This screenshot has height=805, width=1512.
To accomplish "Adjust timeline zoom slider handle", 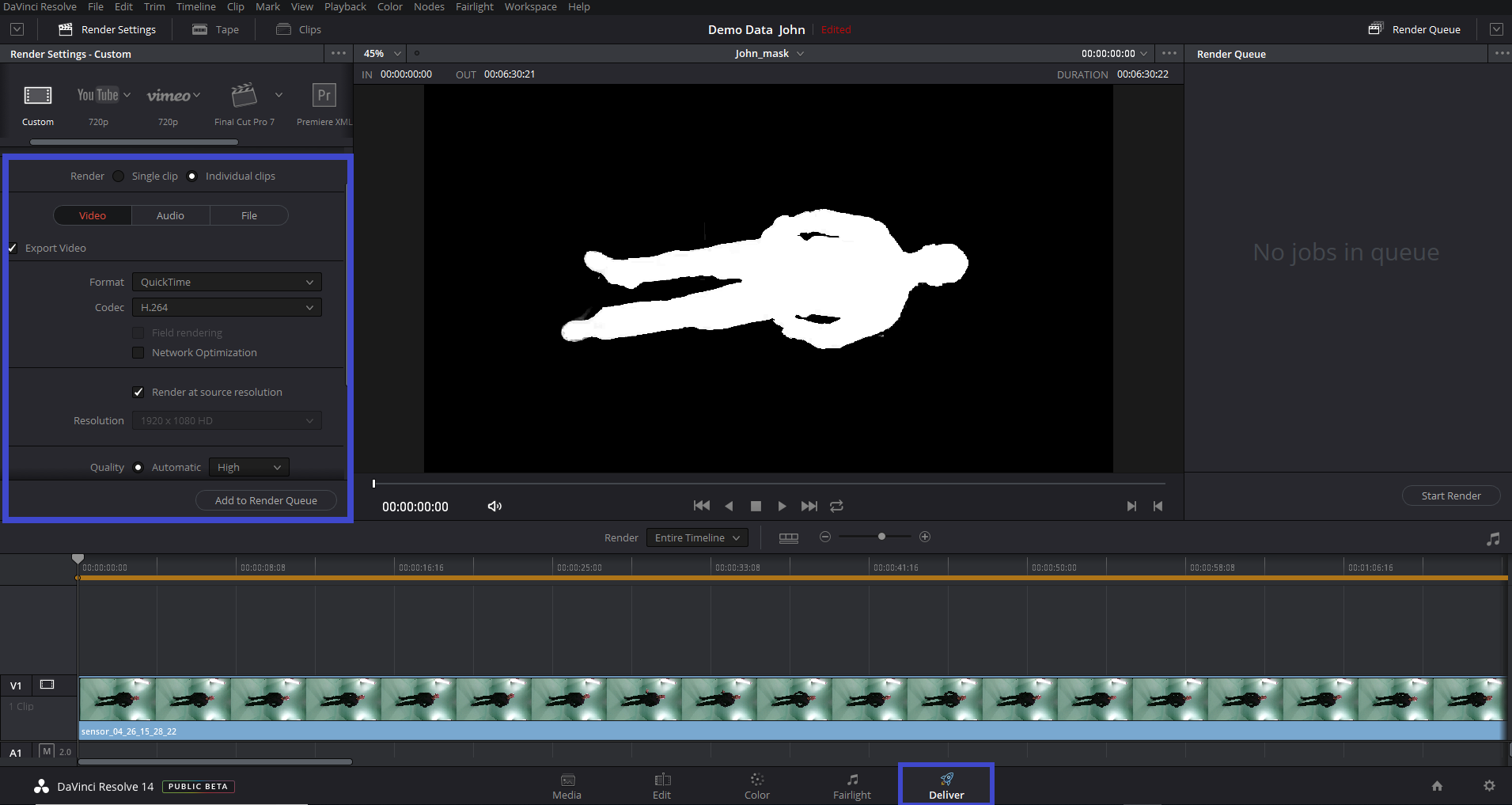I will (x=881, y=537).
